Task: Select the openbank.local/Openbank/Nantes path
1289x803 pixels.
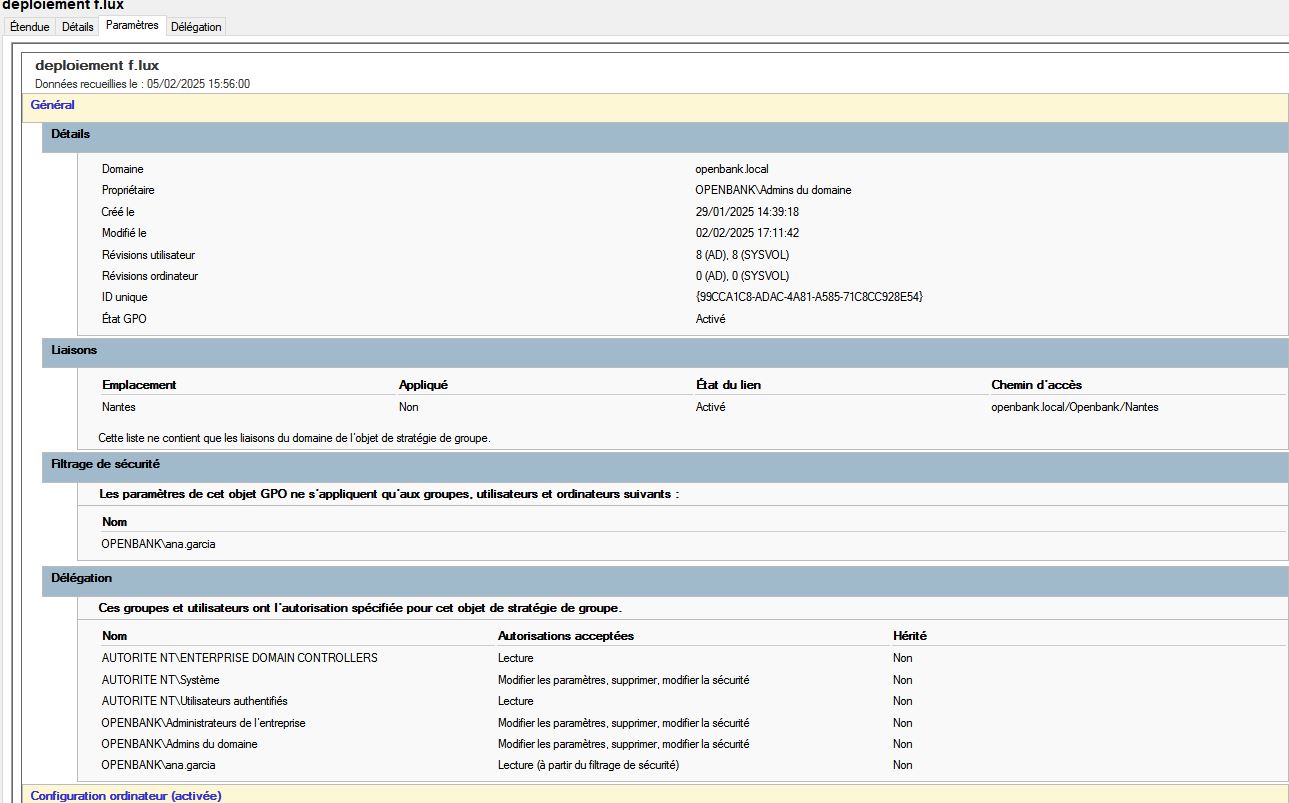Action: tap(1074, 407)
